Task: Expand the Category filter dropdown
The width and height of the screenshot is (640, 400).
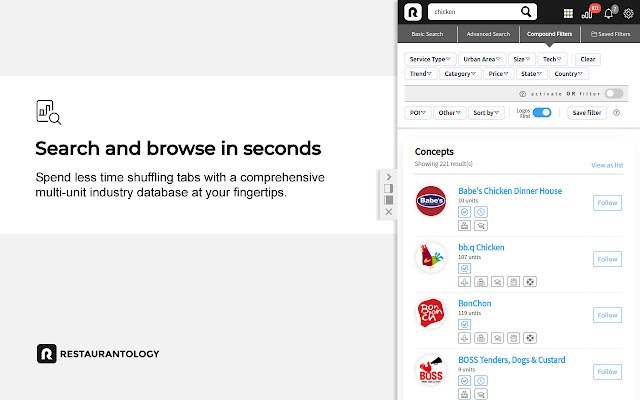Action: (x=460, y=74)
